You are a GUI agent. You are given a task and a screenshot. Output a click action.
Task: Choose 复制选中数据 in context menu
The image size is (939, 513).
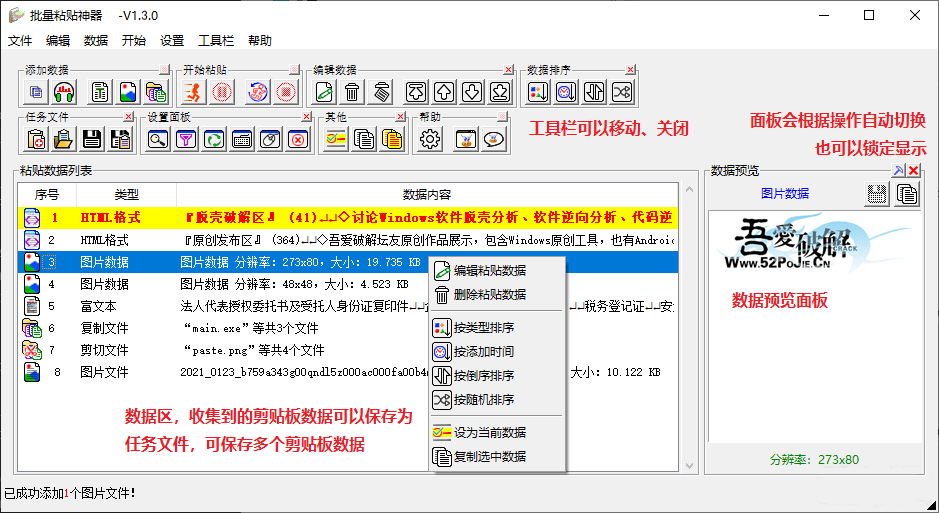click(497, 456)
